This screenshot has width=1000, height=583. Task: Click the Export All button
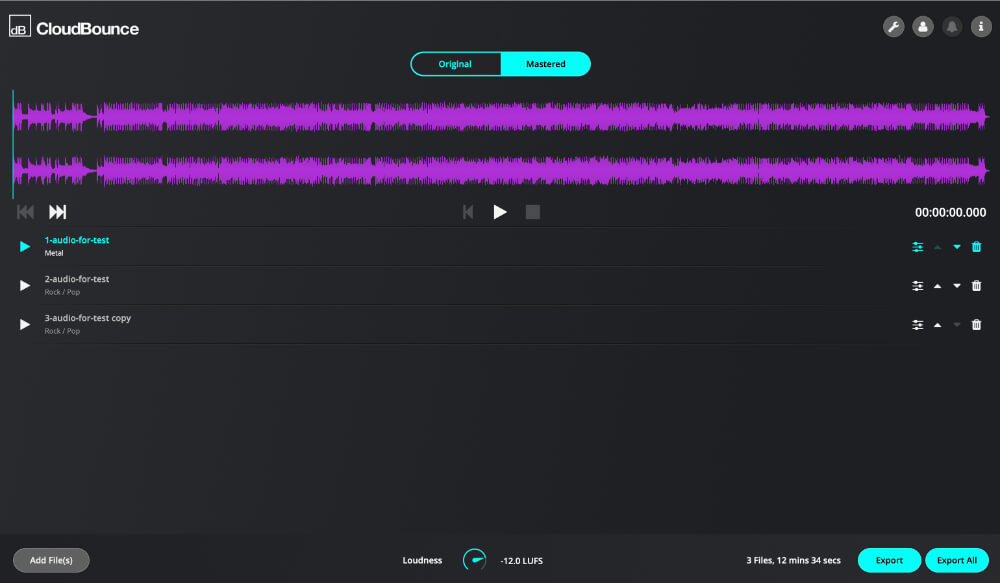click(x=957, y=560)
